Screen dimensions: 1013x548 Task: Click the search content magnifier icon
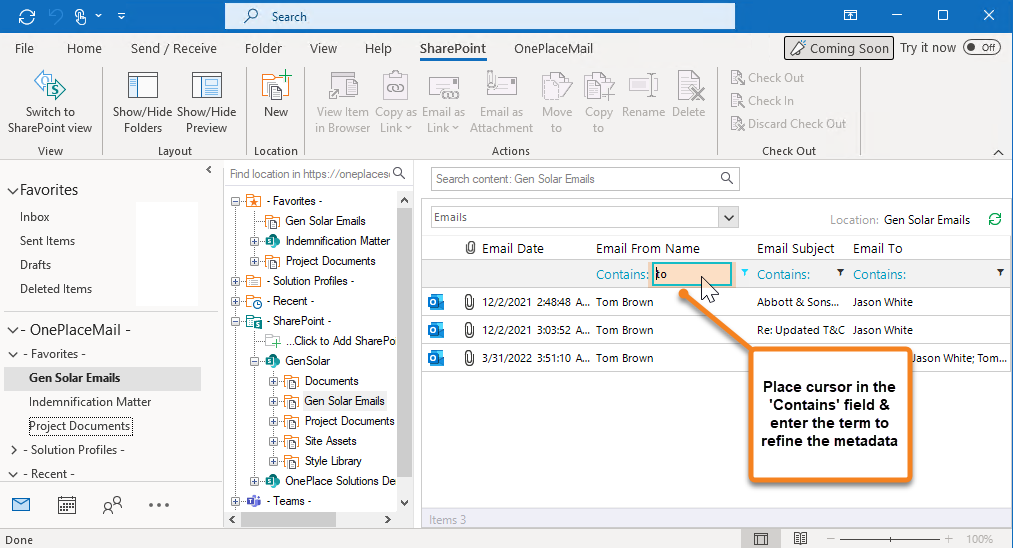[728, 179]
